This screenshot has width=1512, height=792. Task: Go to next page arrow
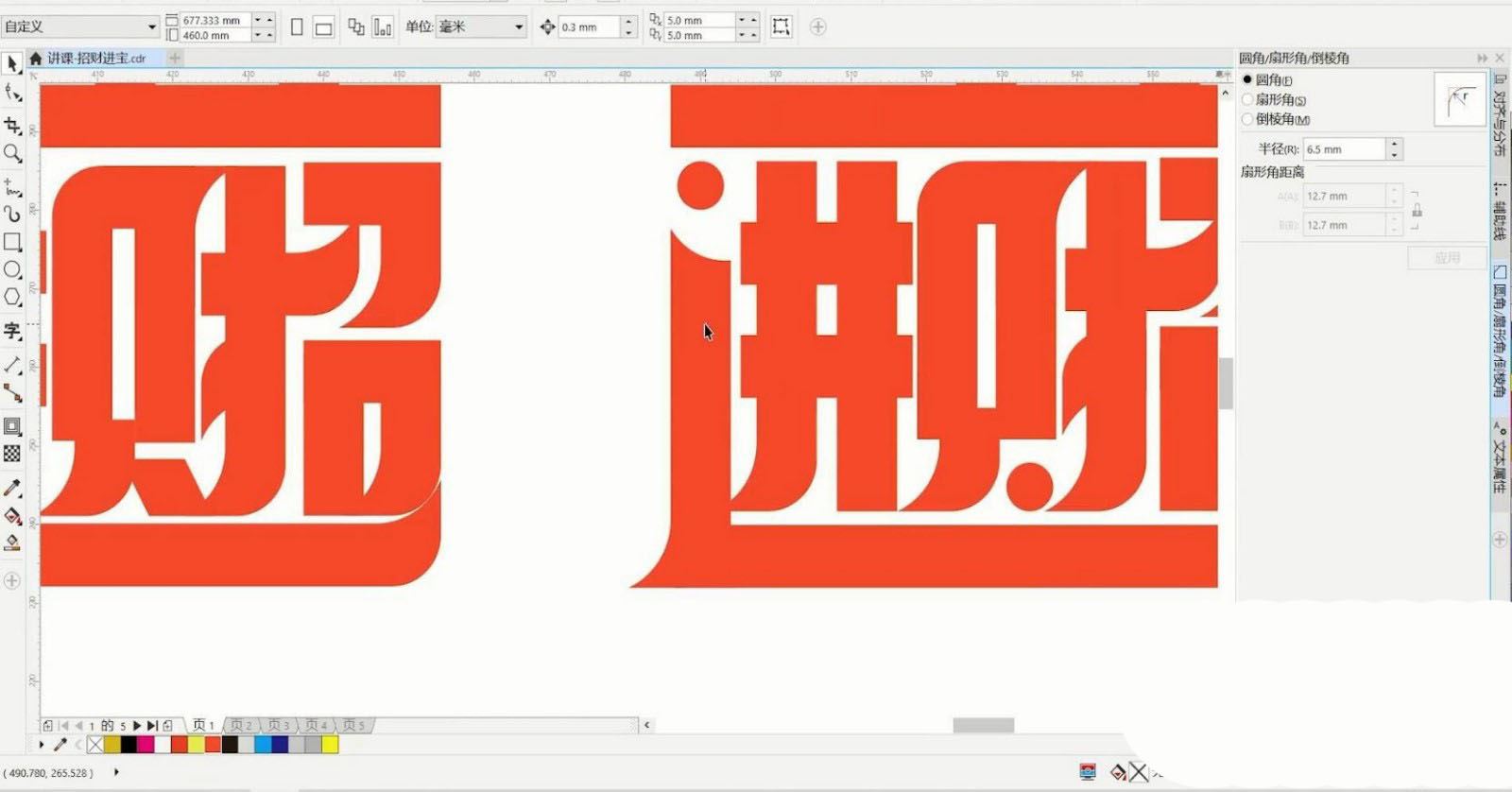click(x=137, y=726)
